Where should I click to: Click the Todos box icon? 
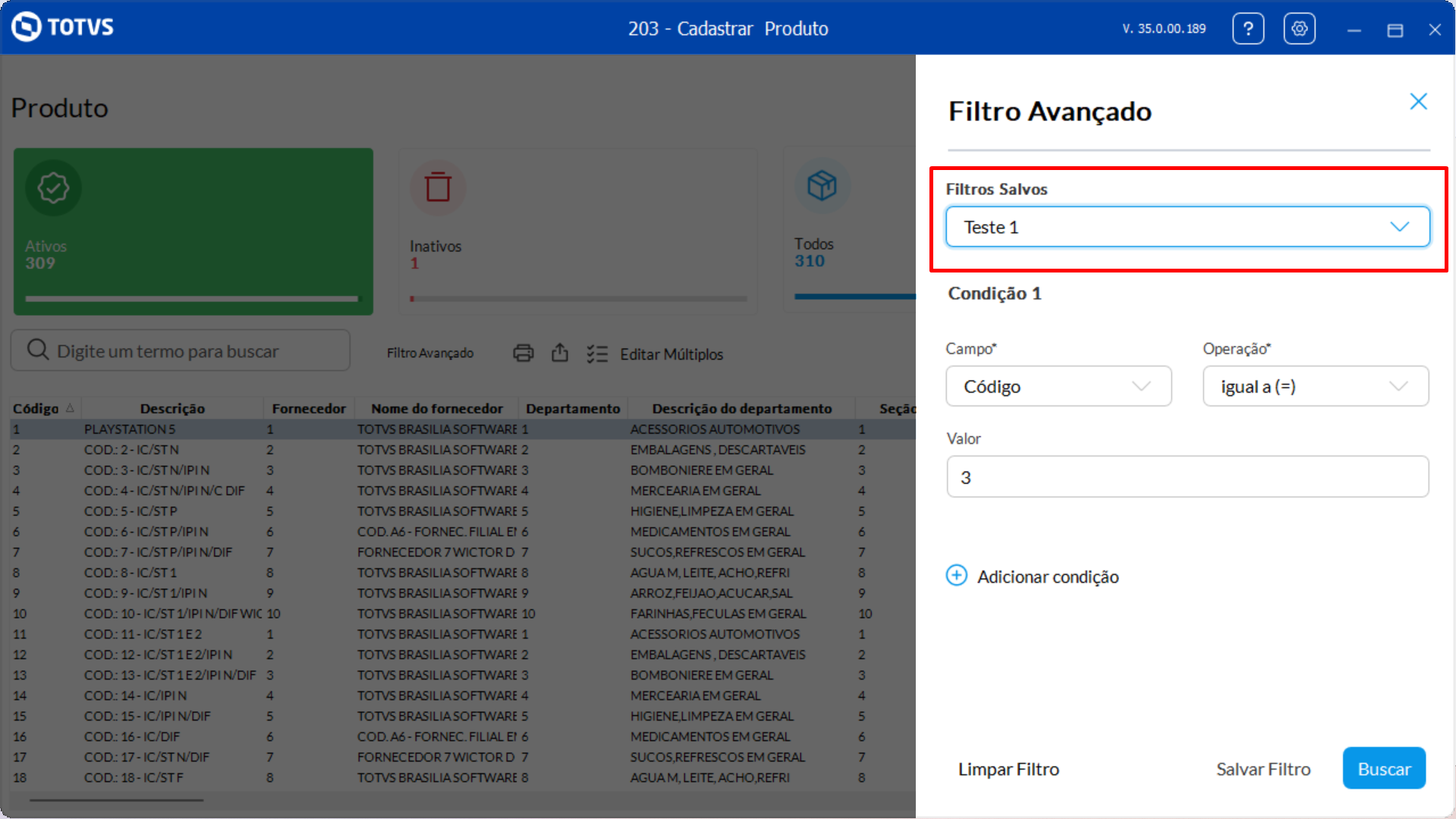click(x=822, y=185)
